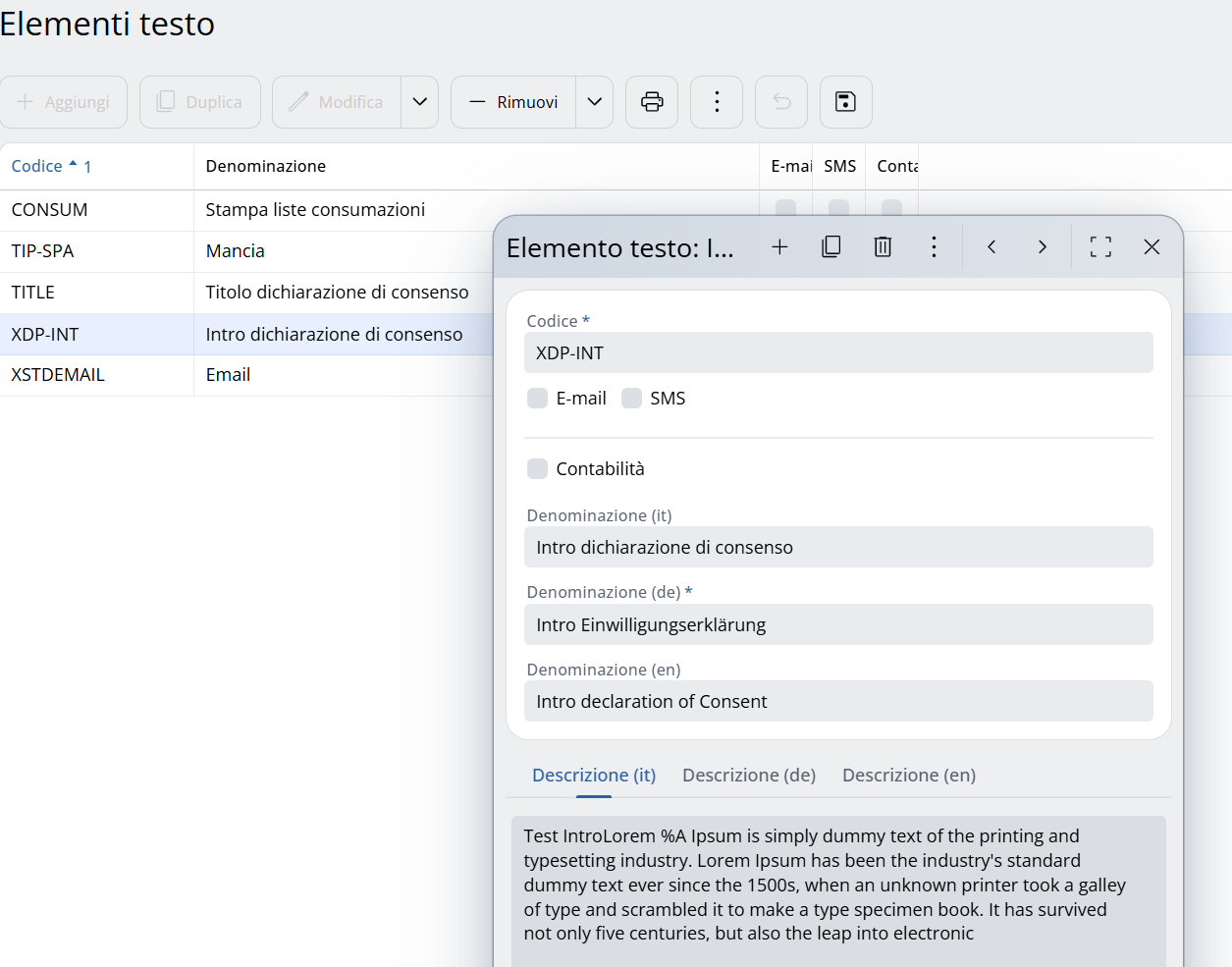Click the Denominazione (de) input field
This screenshot has height=967, width=1232.
(838, 625)
